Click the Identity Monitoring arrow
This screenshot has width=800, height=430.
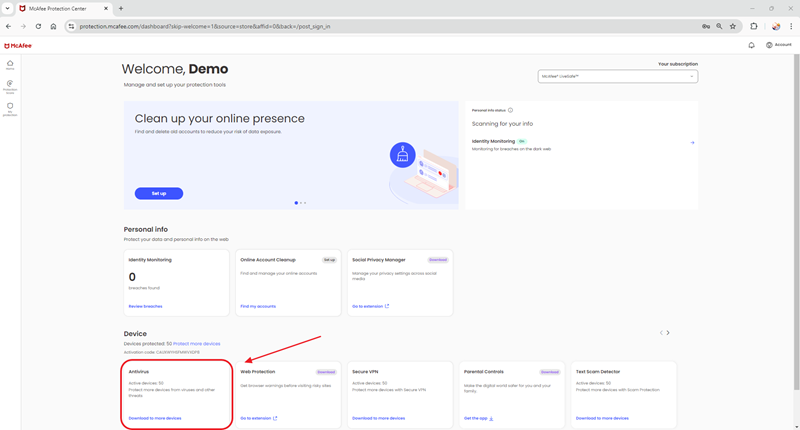click(x=692, y=143)
